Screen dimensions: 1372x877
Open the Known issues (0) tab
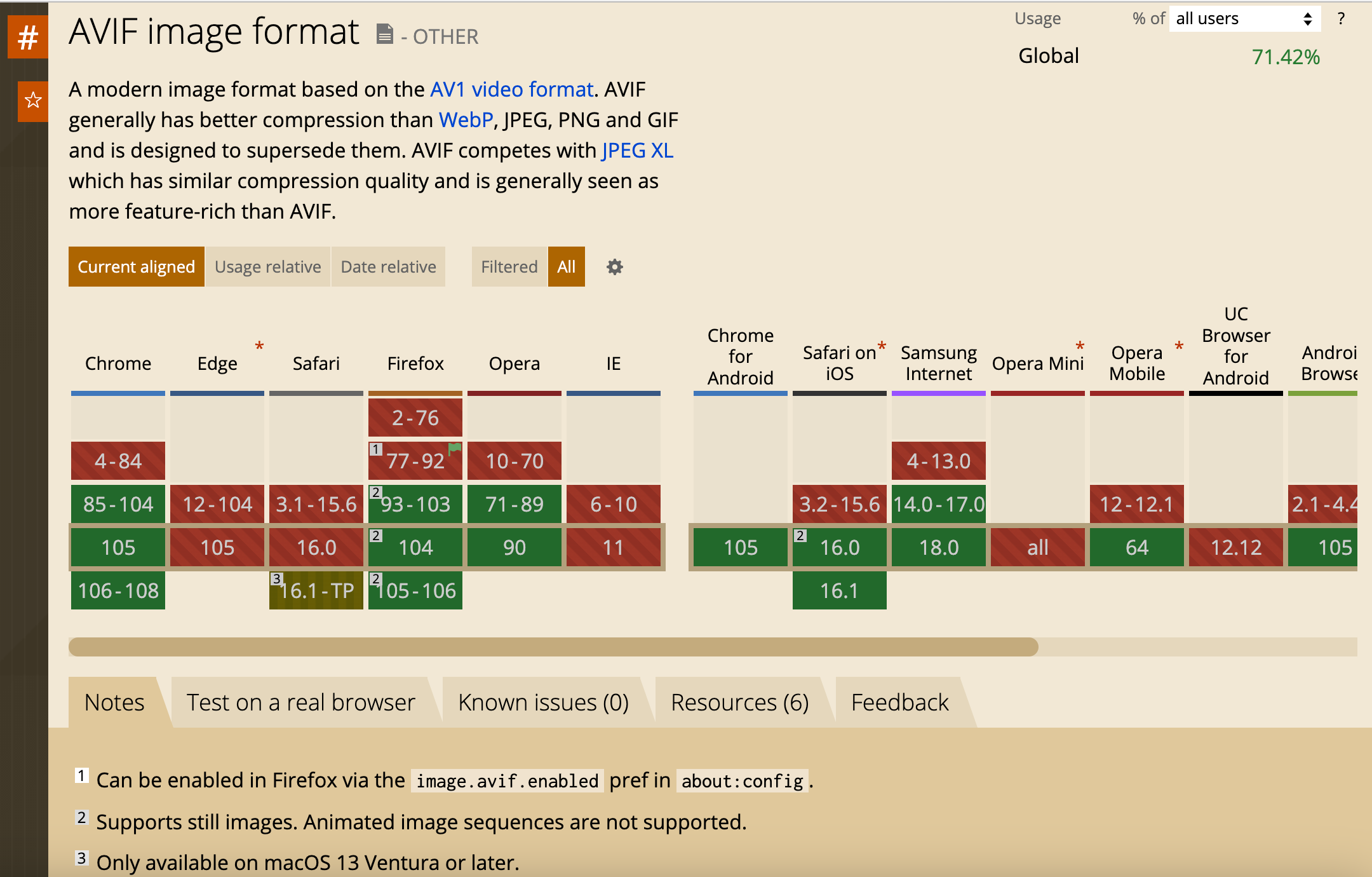point(543,702)
